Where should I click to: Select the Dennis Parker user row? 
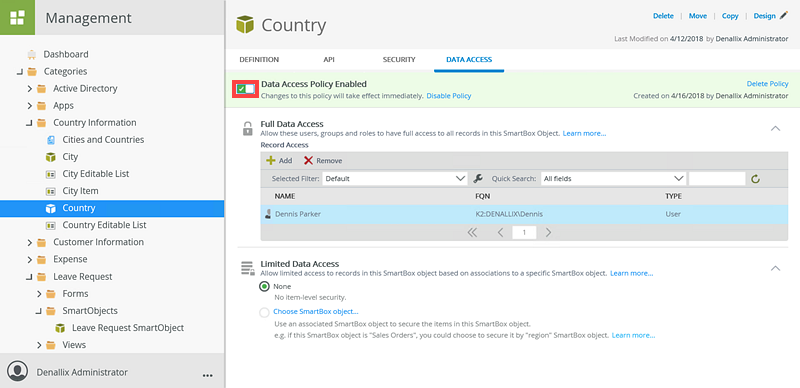[x=524, y=214]
